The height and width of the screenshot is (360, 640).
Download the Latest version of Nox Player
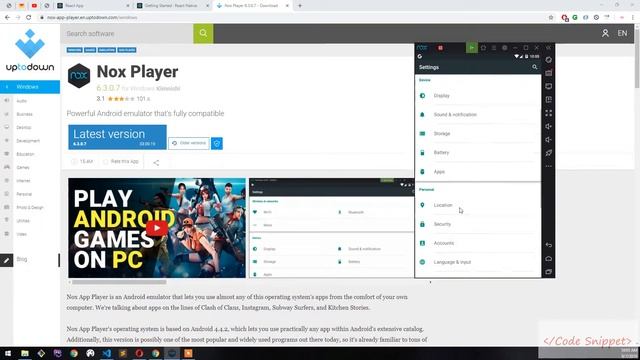coord(117,137)
